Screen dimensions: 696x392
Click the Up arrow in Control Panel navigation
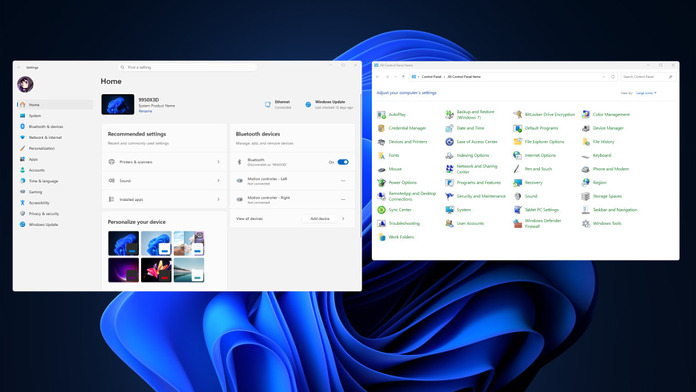(x=403, y=77)
